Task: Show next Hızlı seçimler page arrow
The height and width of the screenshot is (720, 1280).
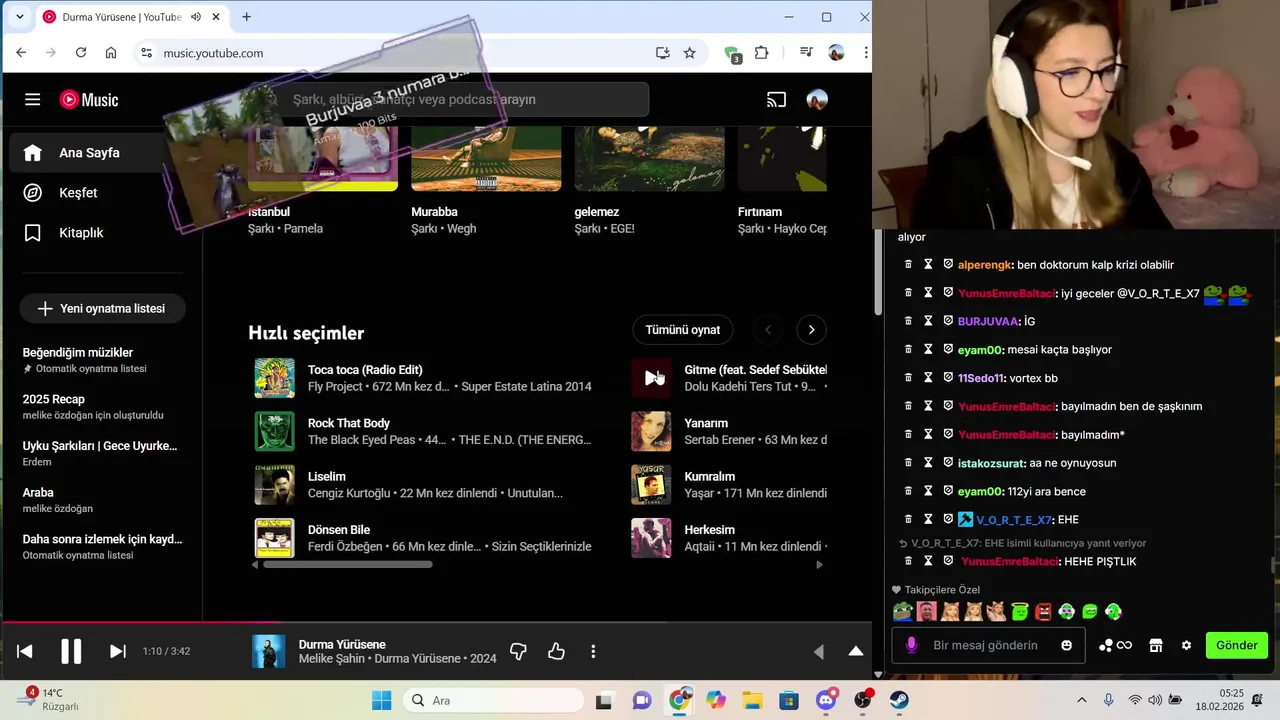Action: click(x=811, y=330)
